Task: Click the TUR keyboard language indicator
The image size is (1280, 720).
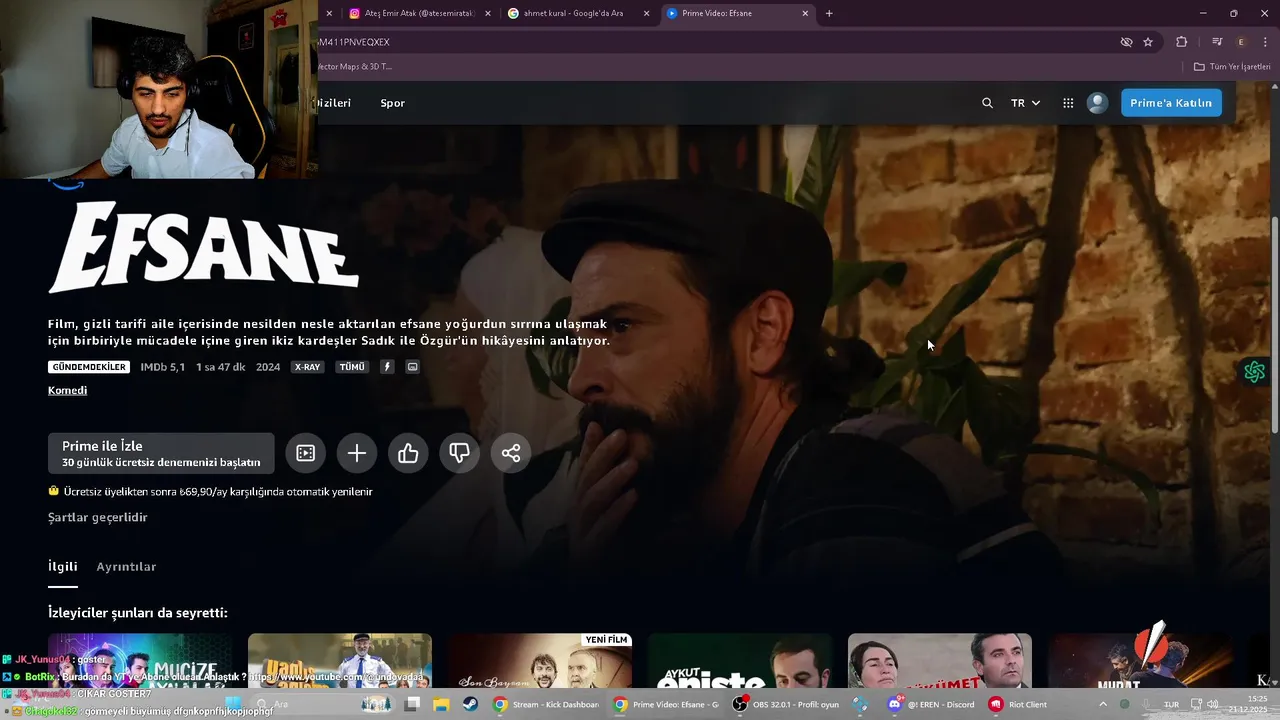Action: (1171, 704)
